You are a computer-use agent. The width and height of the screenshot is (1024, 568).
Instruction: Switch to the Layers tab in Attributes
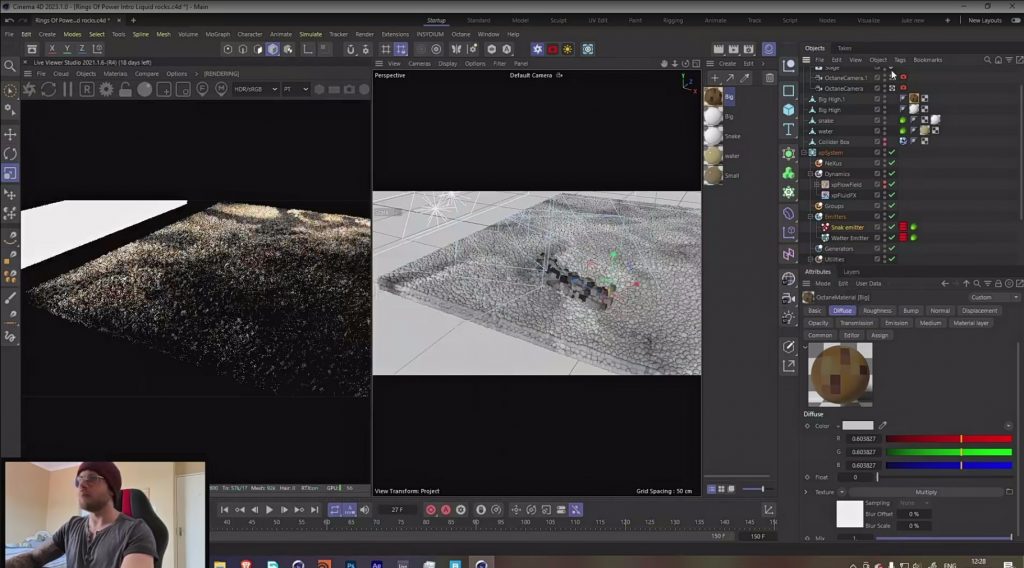point(851,272)
